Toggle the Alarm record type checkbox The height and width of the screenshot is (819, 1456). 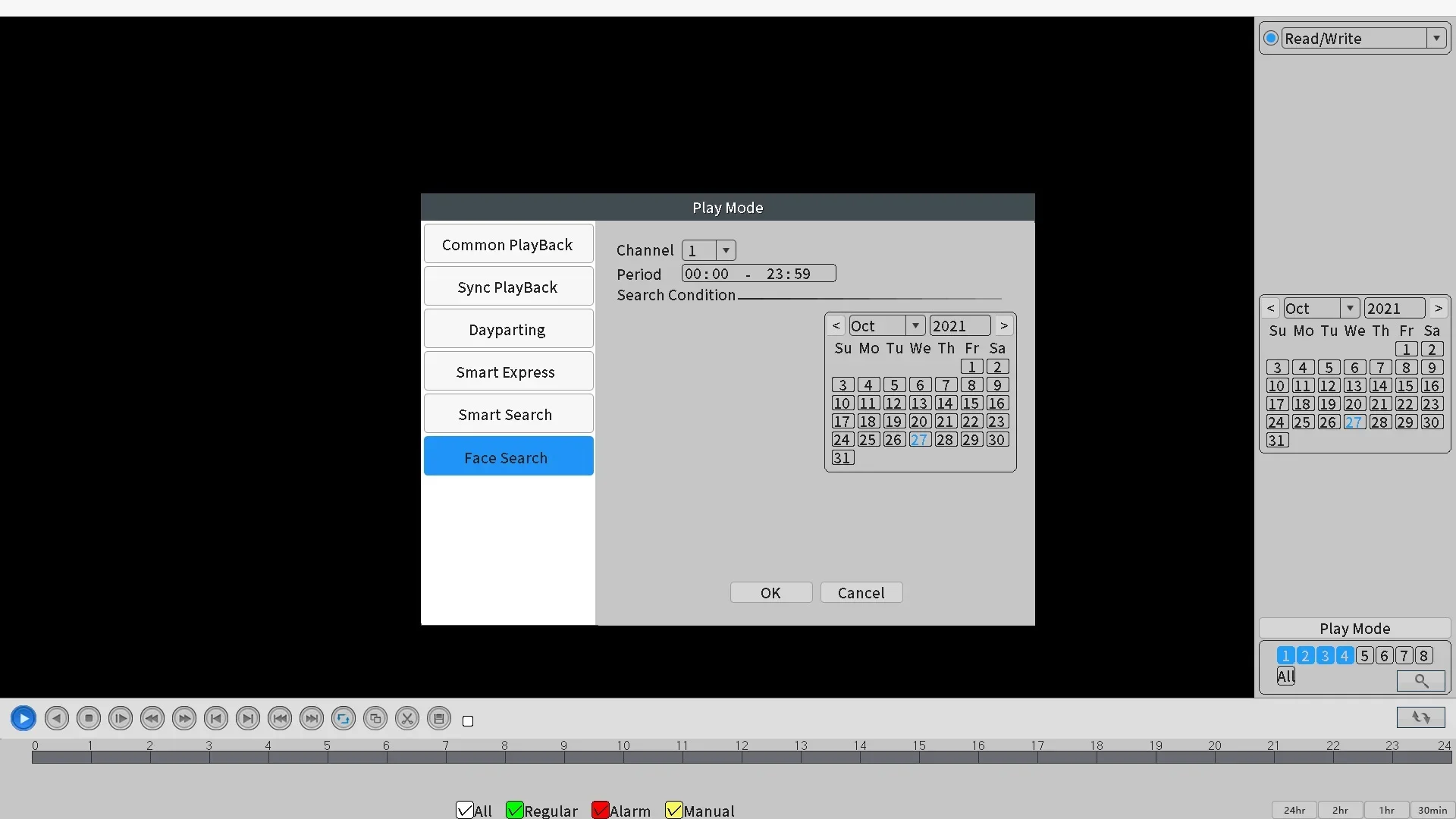[x=601, y=810]
